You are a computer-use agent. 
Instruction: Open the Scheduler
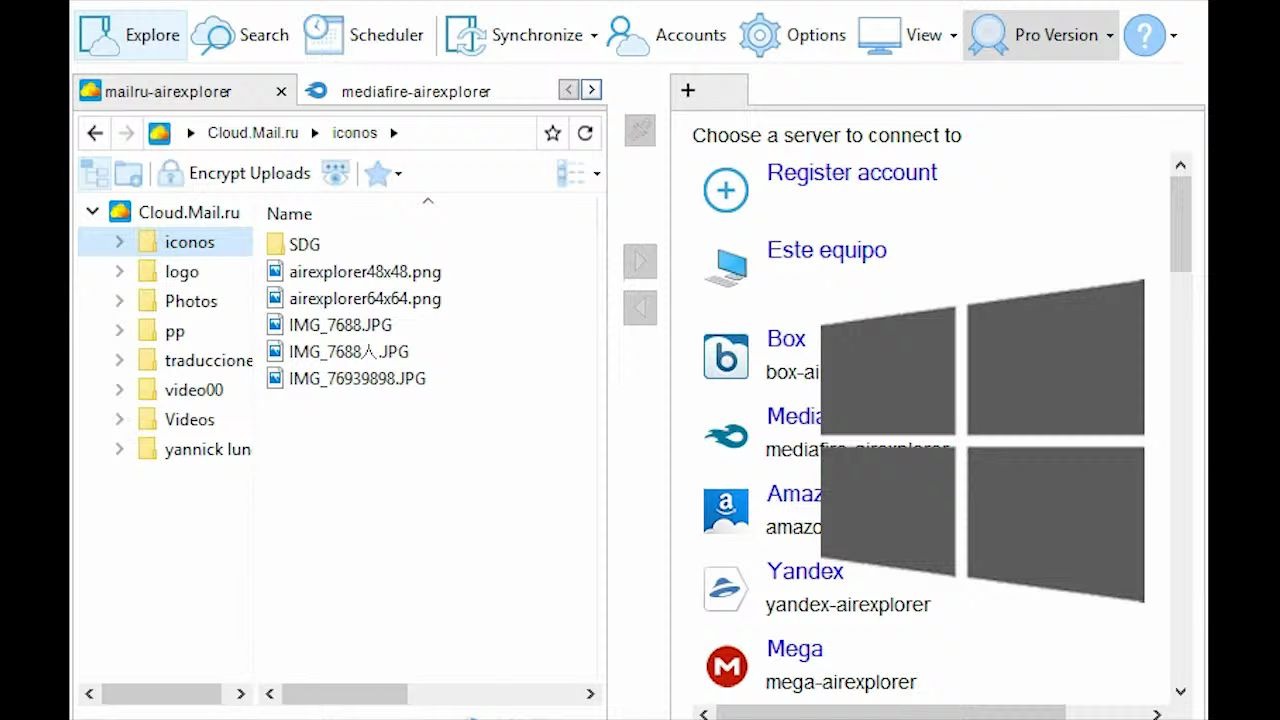point(364,35)
